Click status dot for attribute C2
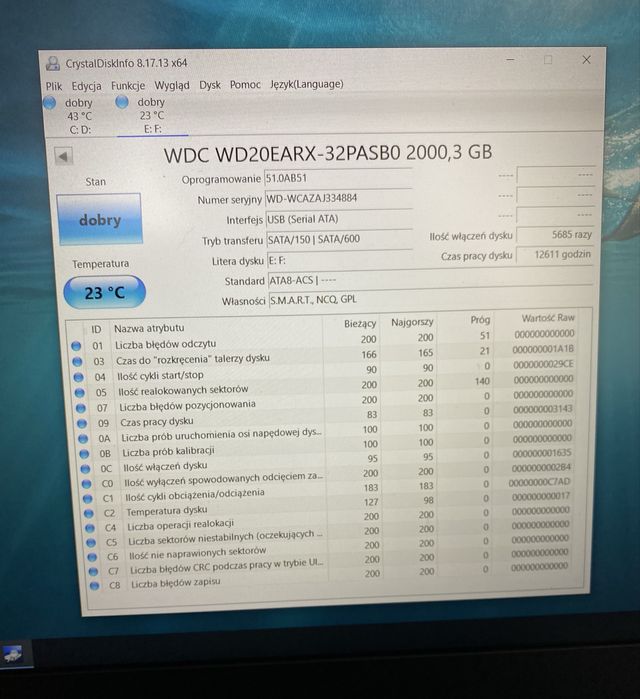Viewport: 640px width, 699px height. 89,514
